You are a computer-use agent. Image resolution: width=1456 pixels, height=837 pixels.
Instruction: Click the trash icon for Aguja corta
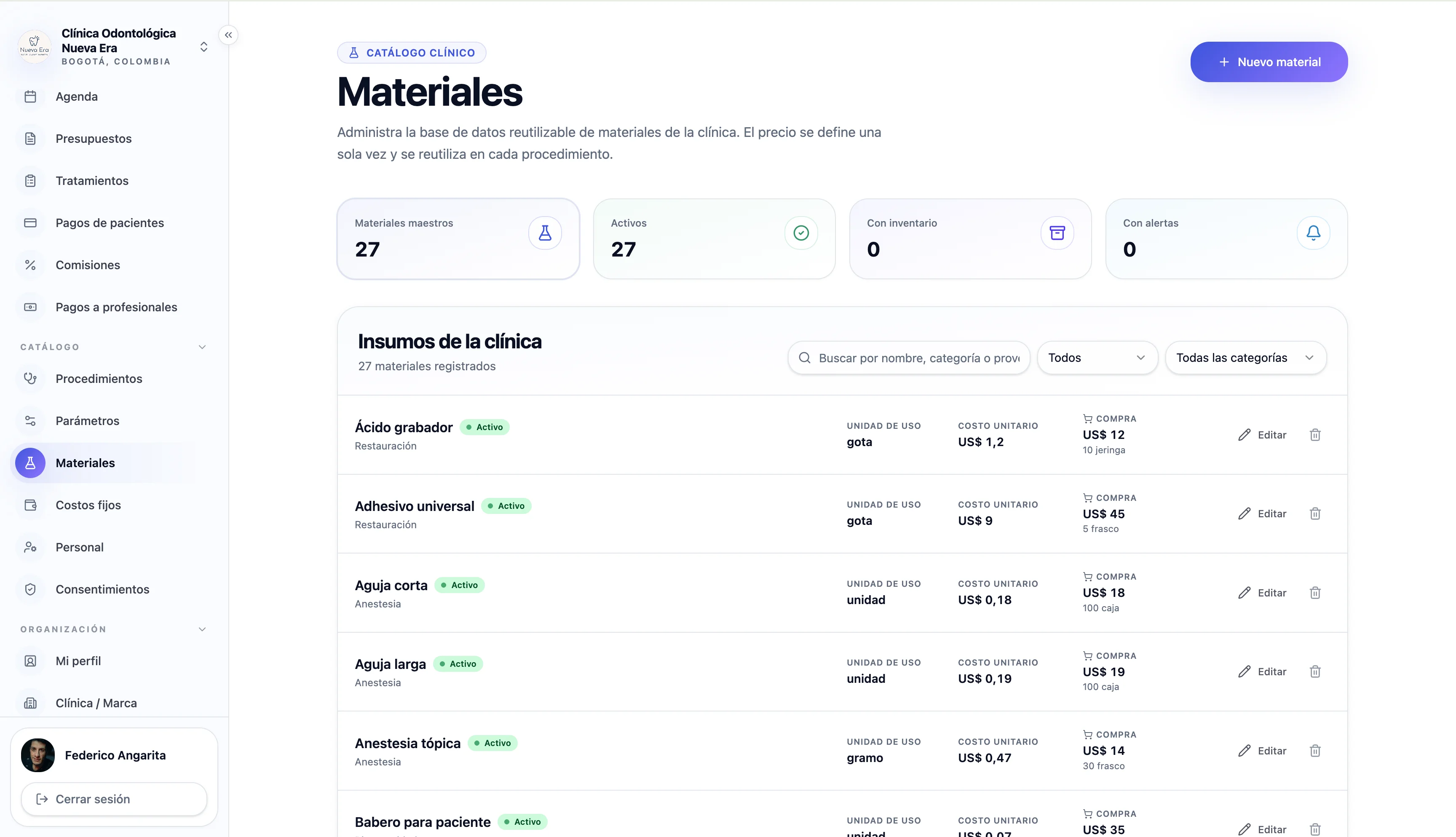pyautogui.click(x=1315, y=593)
